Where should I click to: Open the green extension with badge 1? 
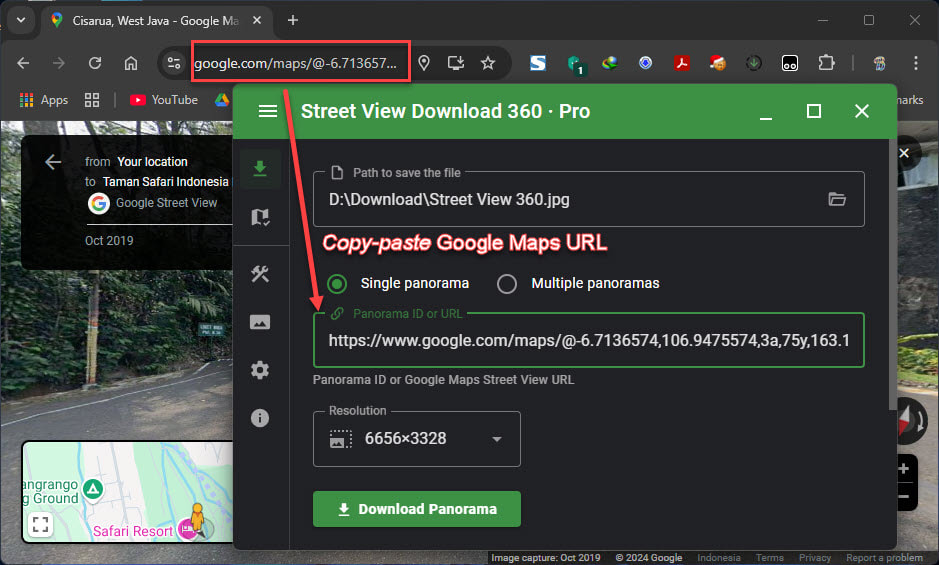(x=575, y=64)
